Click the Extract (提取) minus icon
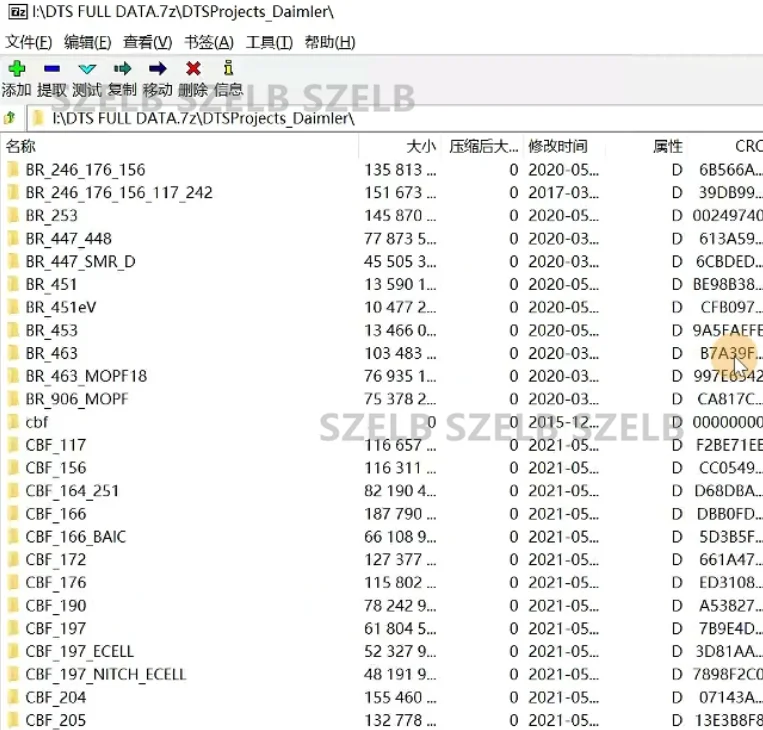 tap(52, 68)
